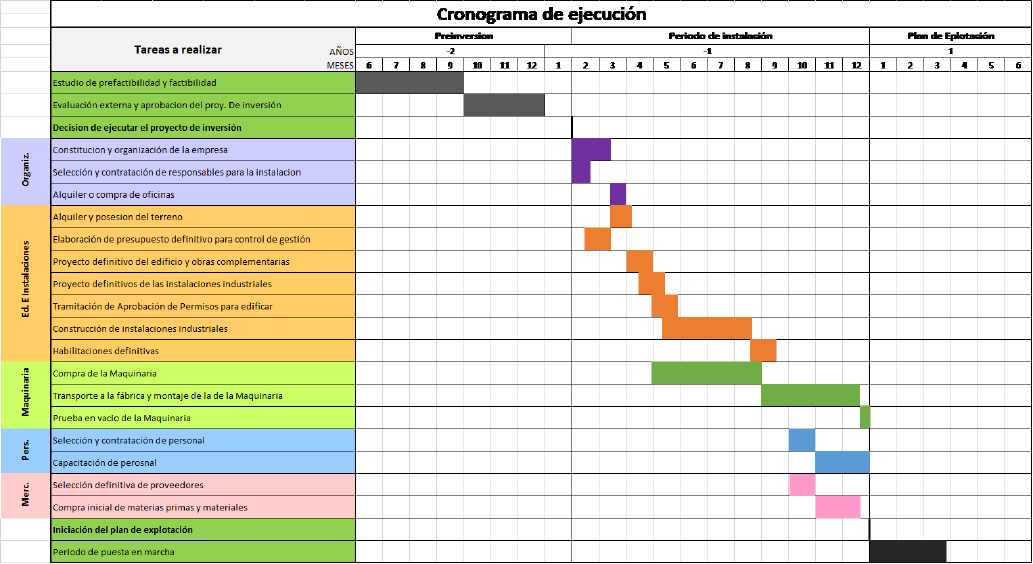Select 'Iniciación del plan de explotación' row

click(x=203, y=530)
